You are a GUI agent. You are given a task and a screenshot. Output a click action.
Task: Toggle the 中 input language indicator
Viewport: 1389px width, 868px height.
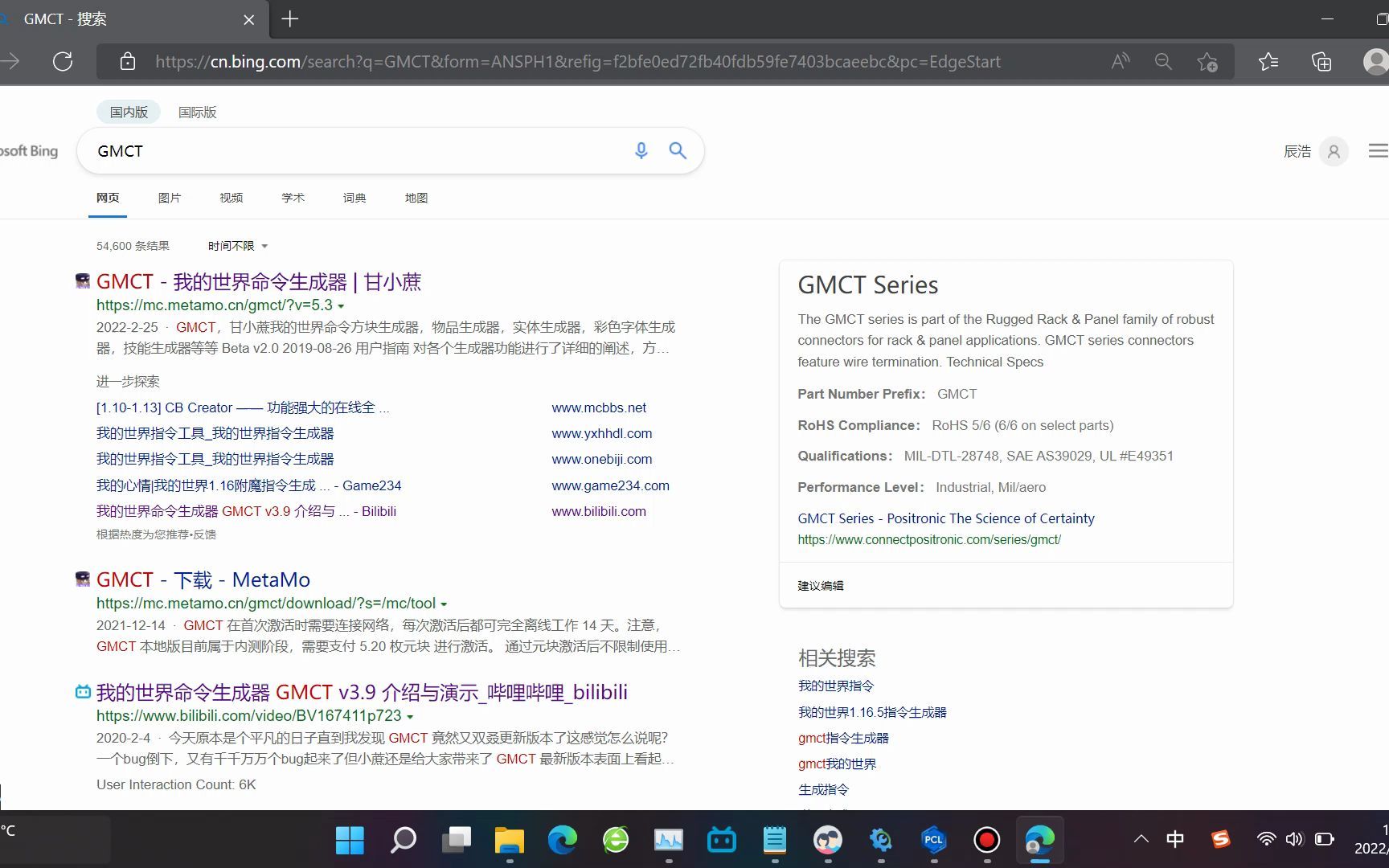pos(1175,839)
